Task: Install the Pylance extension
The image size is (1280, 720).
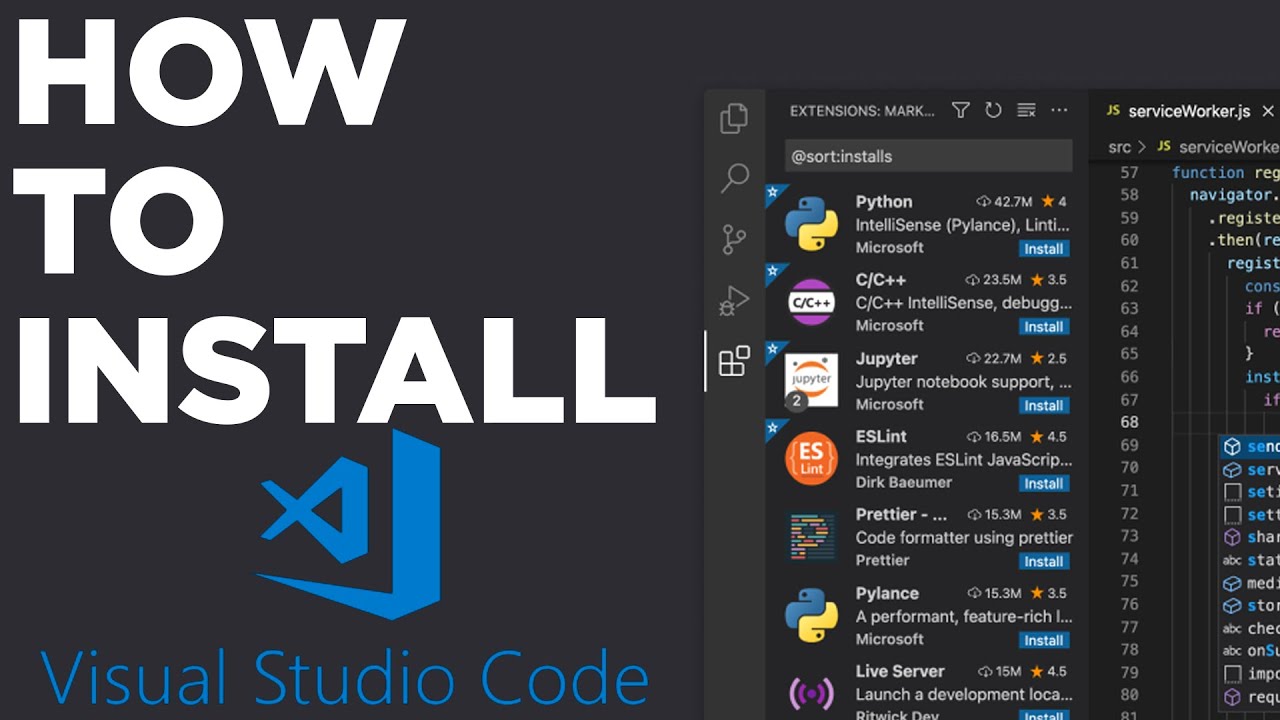Action: tap(1044, 640)
